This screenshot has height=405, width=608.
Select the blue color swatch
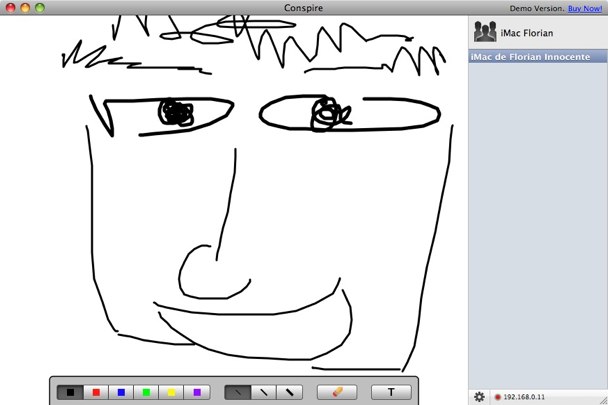[x=121, y=393]
